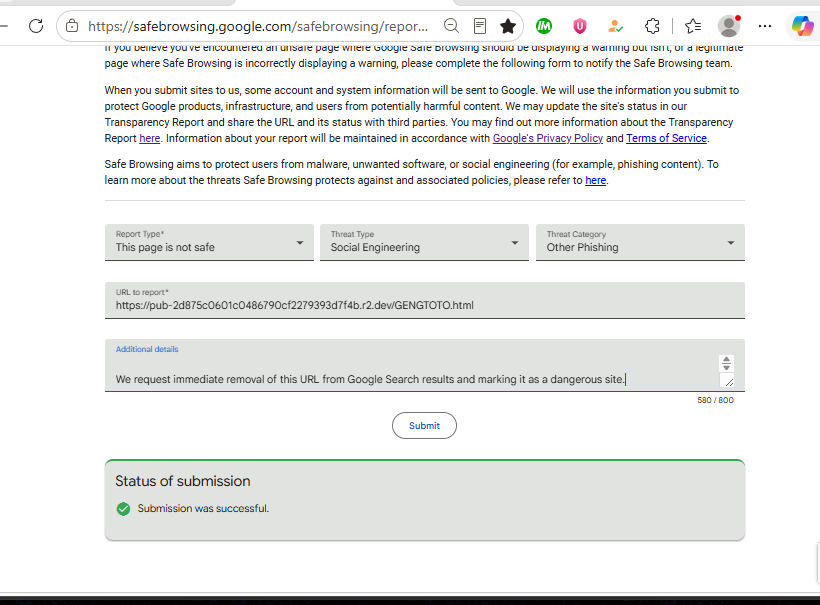Open the Favorites list icon

693,26
